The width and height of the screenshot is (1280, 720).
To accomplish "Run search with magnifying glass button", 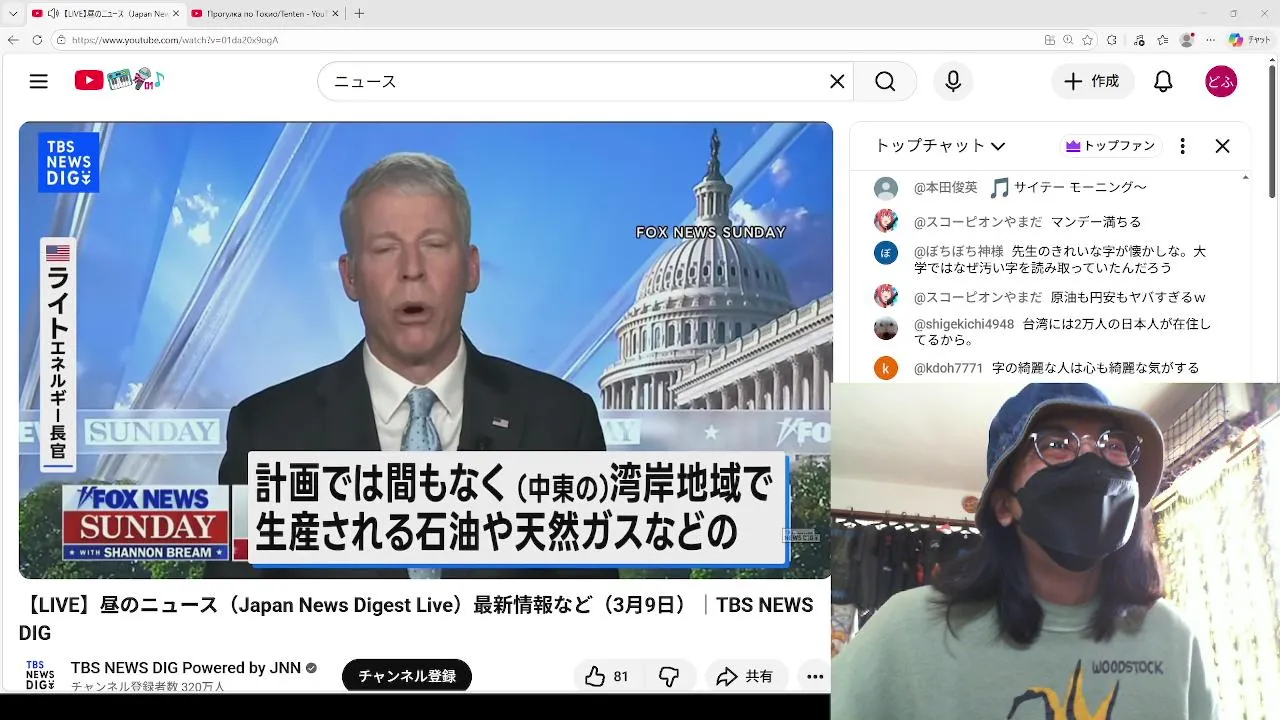I will tap(885, 81).
